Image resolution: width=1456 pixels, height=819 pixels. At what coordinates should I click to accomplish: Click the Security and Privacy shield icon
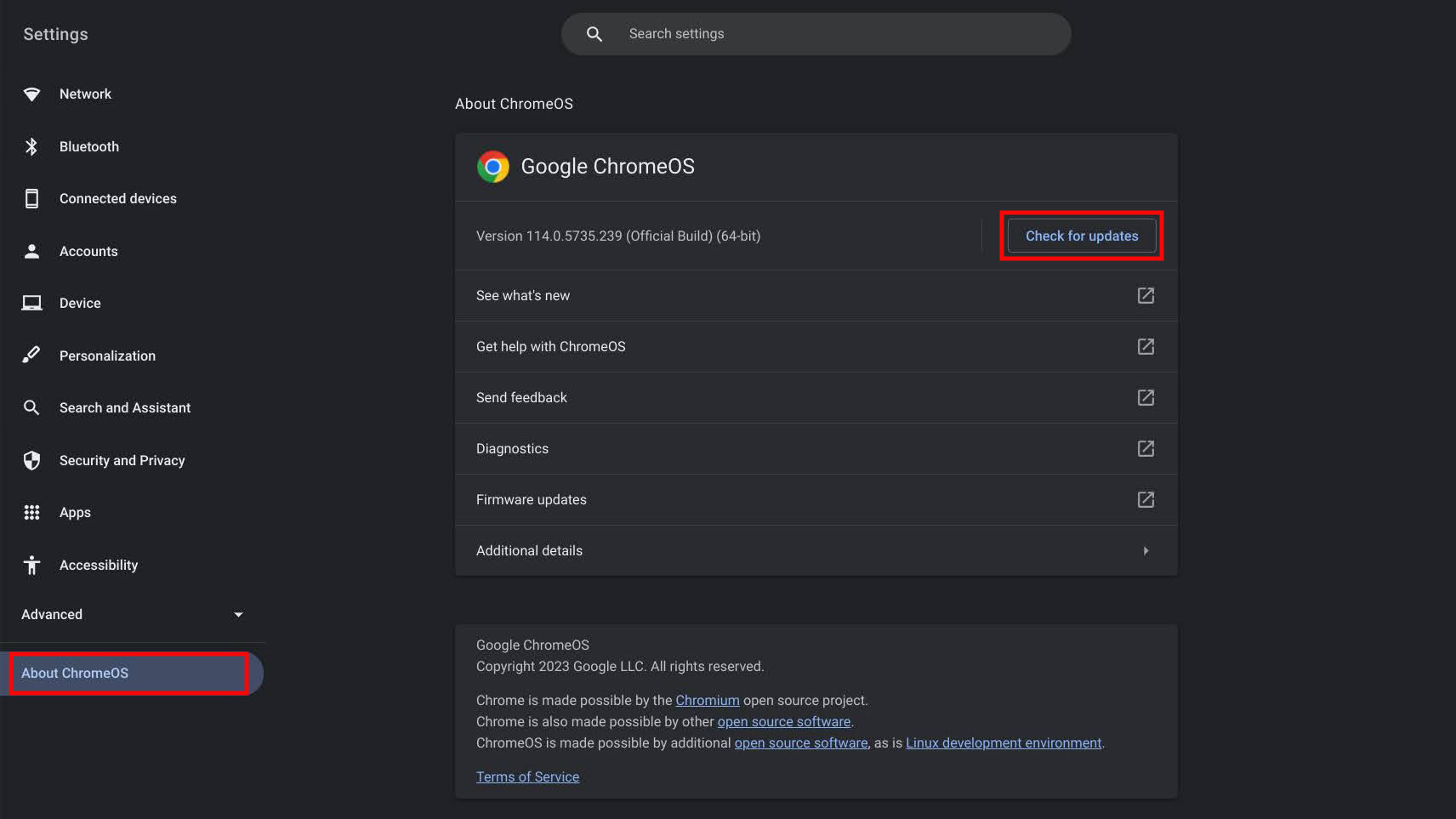(x=31, y=460)
